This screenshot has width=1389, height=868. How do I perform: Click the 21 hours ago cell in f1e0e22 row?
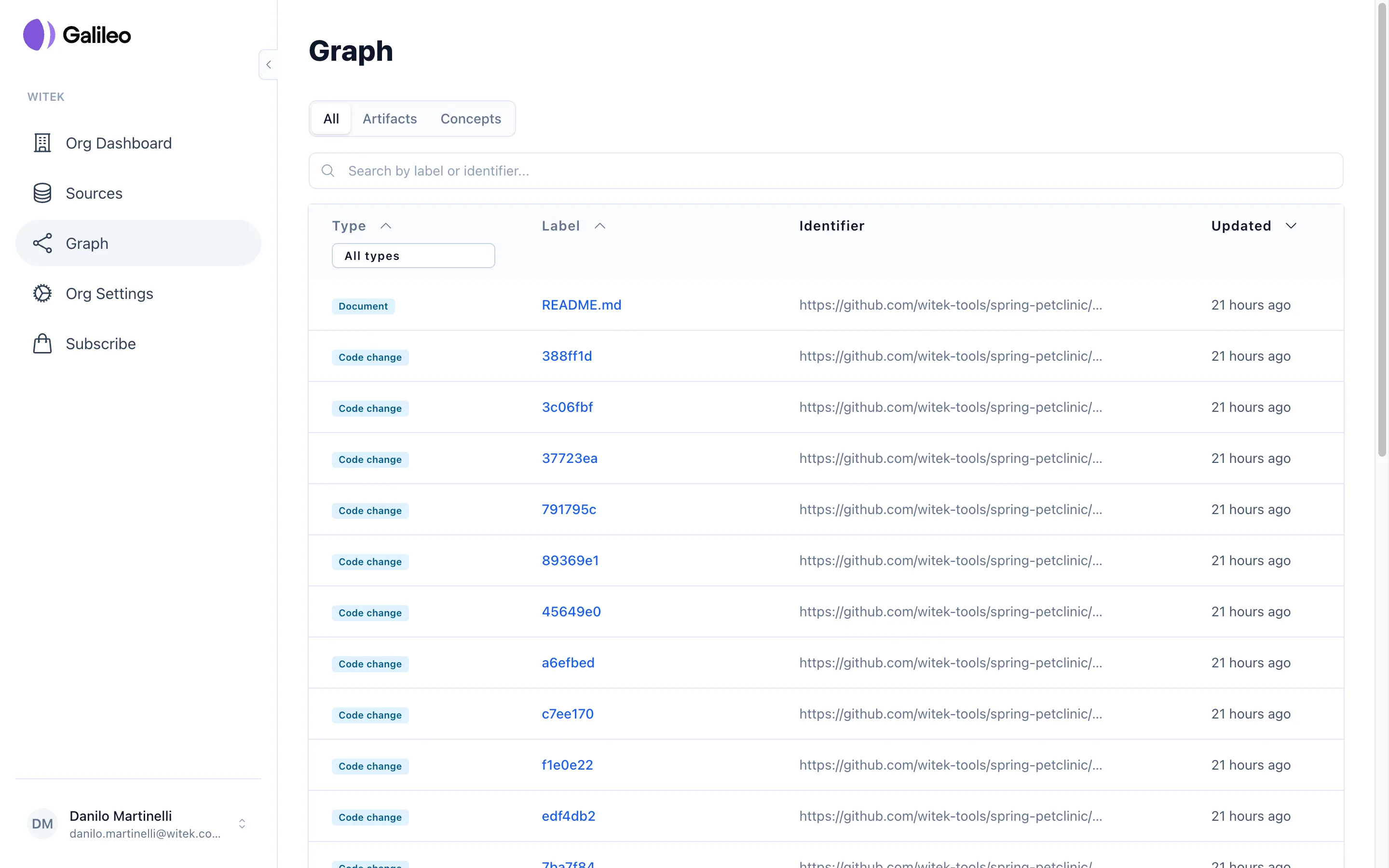pos(1251,765)
